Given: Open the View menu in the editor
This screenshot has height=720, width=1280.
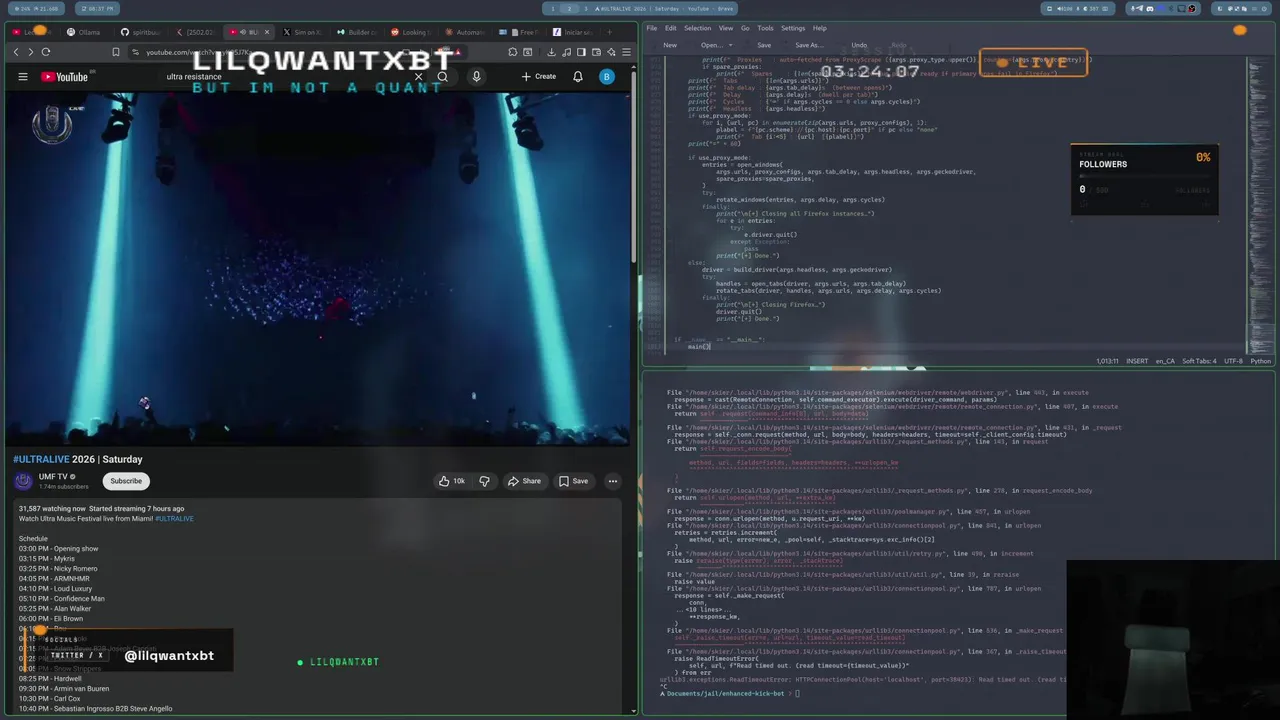Looking at the screenshot, I should [x=726, y=28].
